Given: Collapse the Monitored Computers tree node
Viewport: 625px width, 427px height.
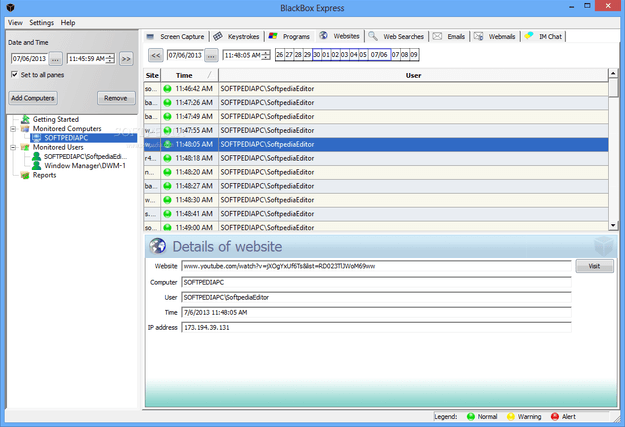Looking at the screenshot, I should click(x=13, y=129).
